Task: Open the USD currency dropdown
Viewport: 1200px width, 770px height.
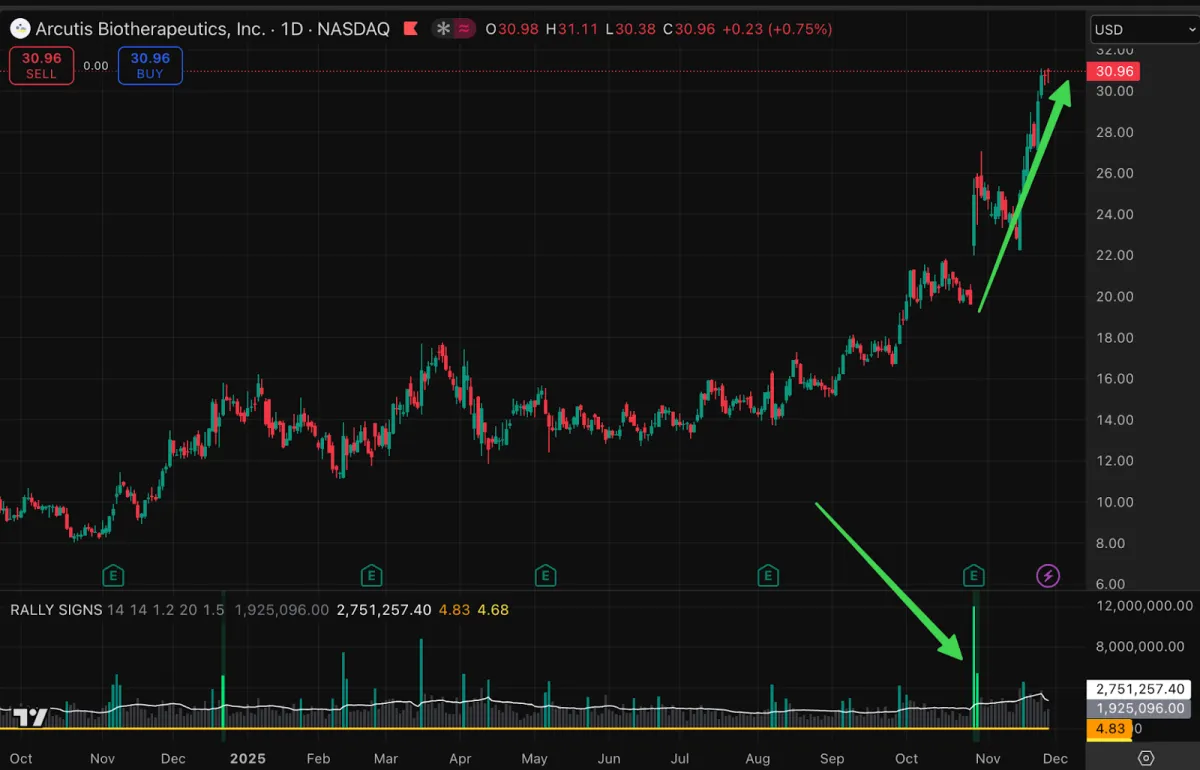Action: (x=1144, y=30)
